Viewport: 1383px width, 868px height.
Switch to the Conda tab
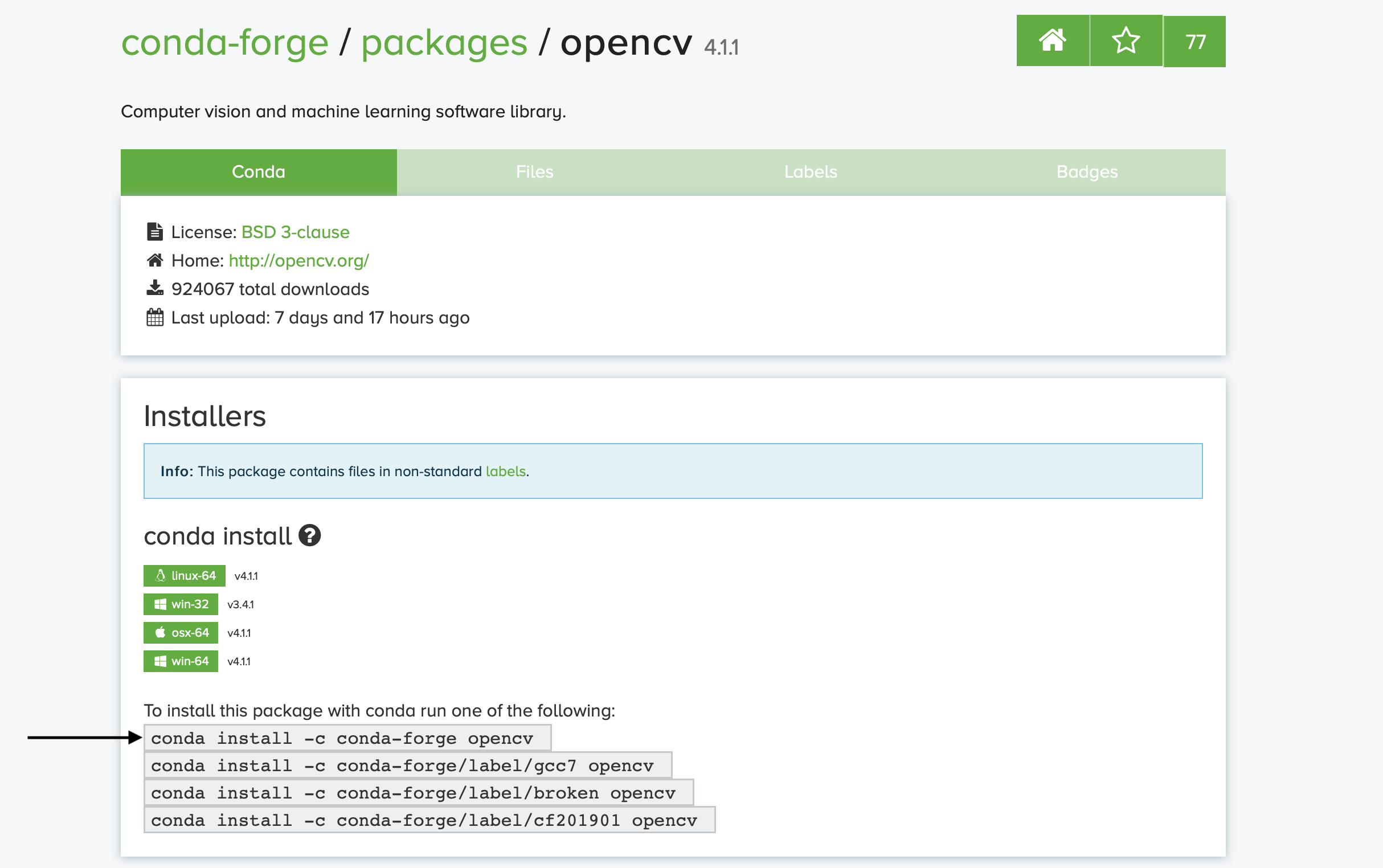tap(259, 172)
